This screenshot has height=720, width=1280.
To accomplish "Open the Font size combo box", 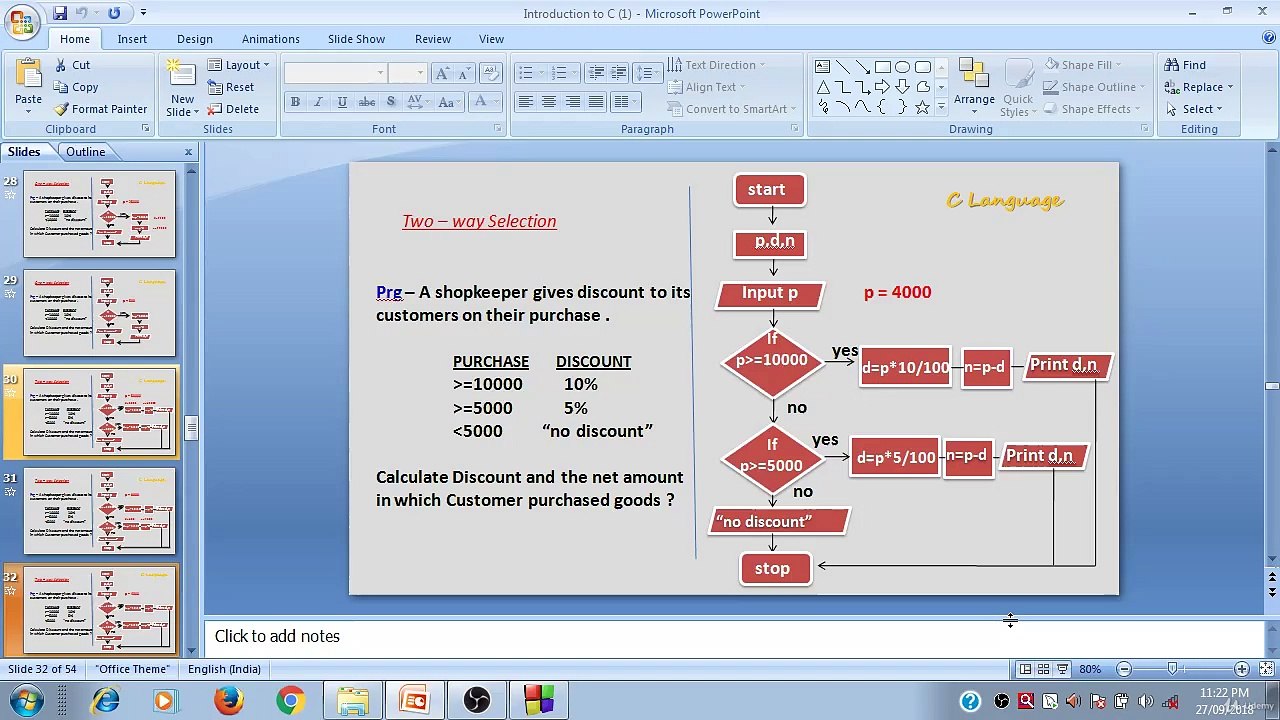I will pyautogui.click(x=407, y=73).
